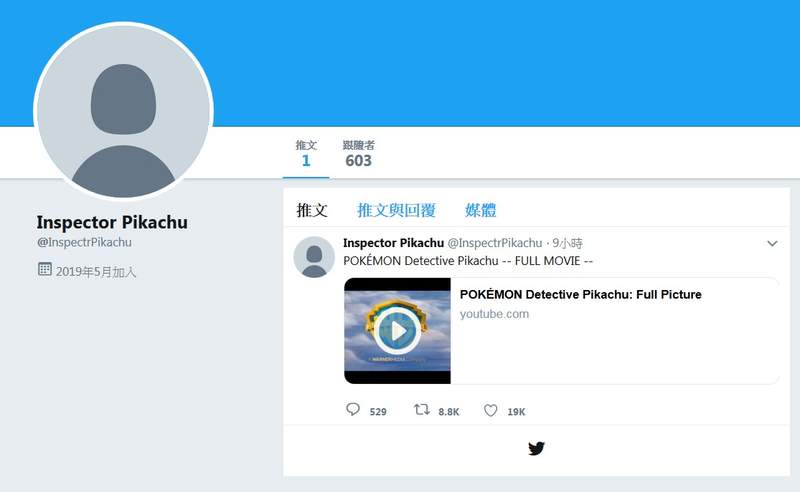The image size is (800, 492).
Task: Click the @InspectrPikachu handle in the tweet
Action: pos(495,243)
